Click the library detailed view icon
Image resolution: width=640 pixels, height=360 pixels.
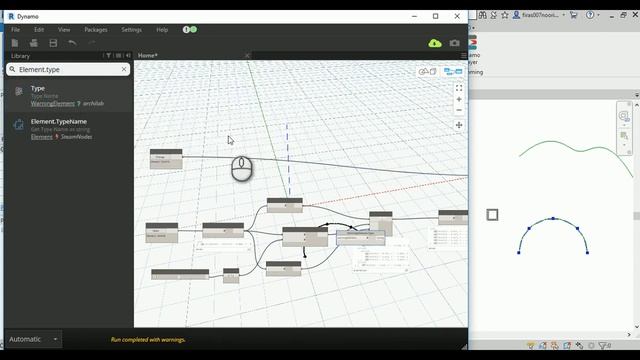pos(118,56)
